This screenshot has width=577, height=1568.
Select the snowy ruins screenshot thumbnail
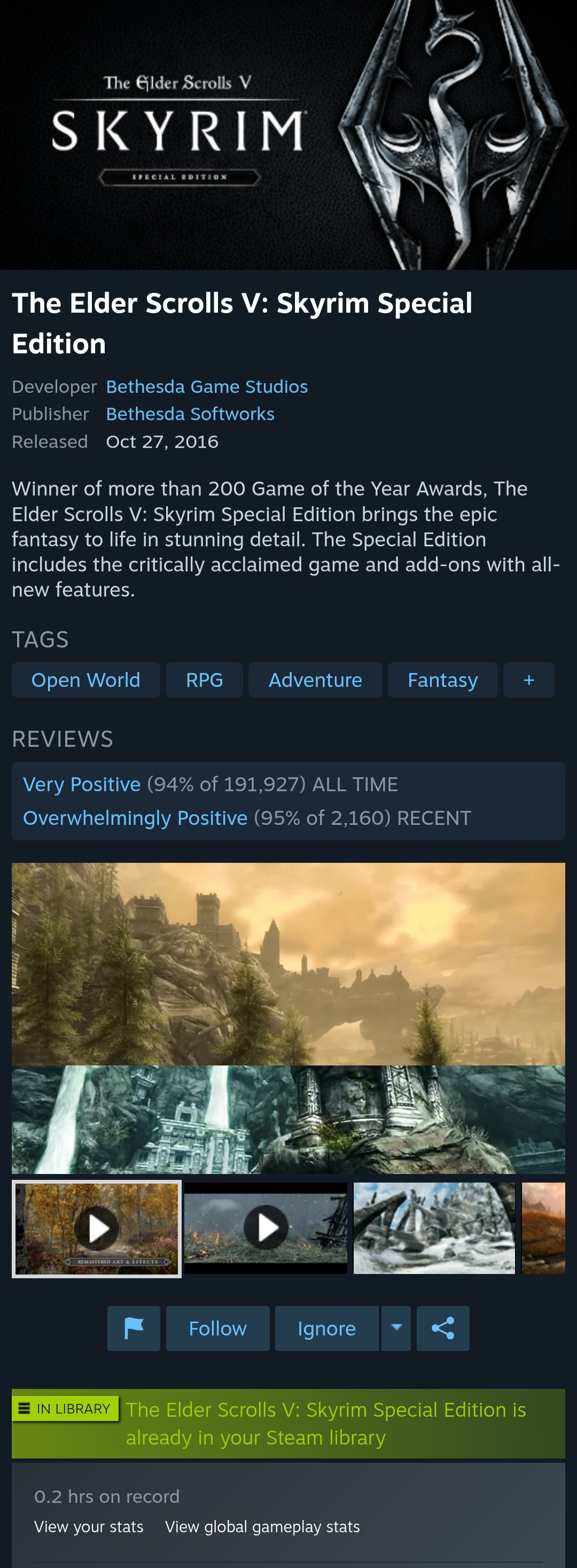[434, 1229]
